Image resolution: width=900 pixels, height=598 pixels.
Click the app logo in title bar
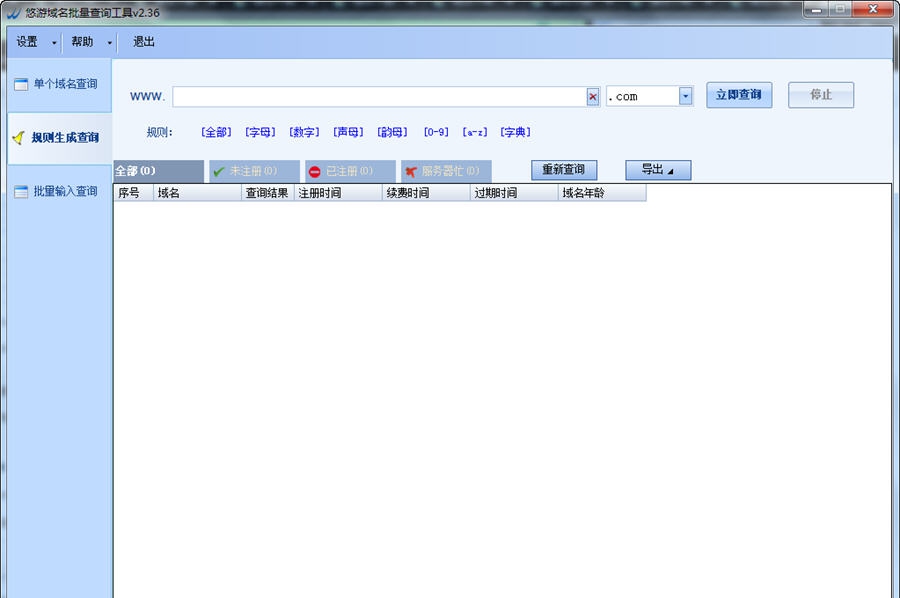(13, 12)
